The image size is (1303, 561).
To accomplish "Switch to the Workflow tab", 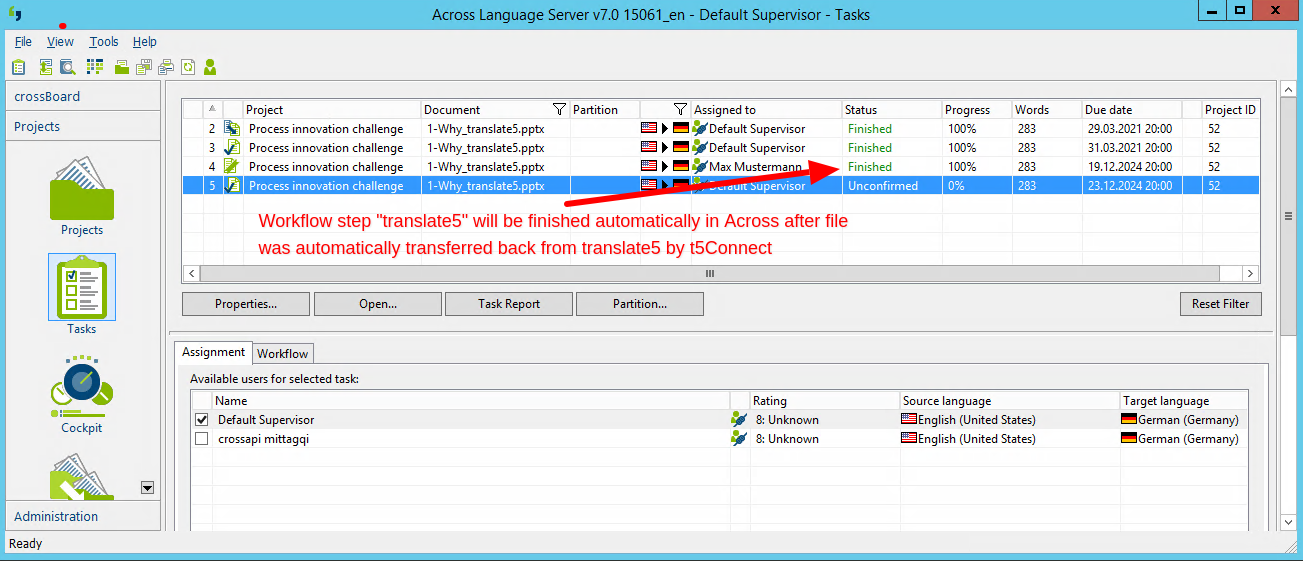I will click(x=283, y=353).
